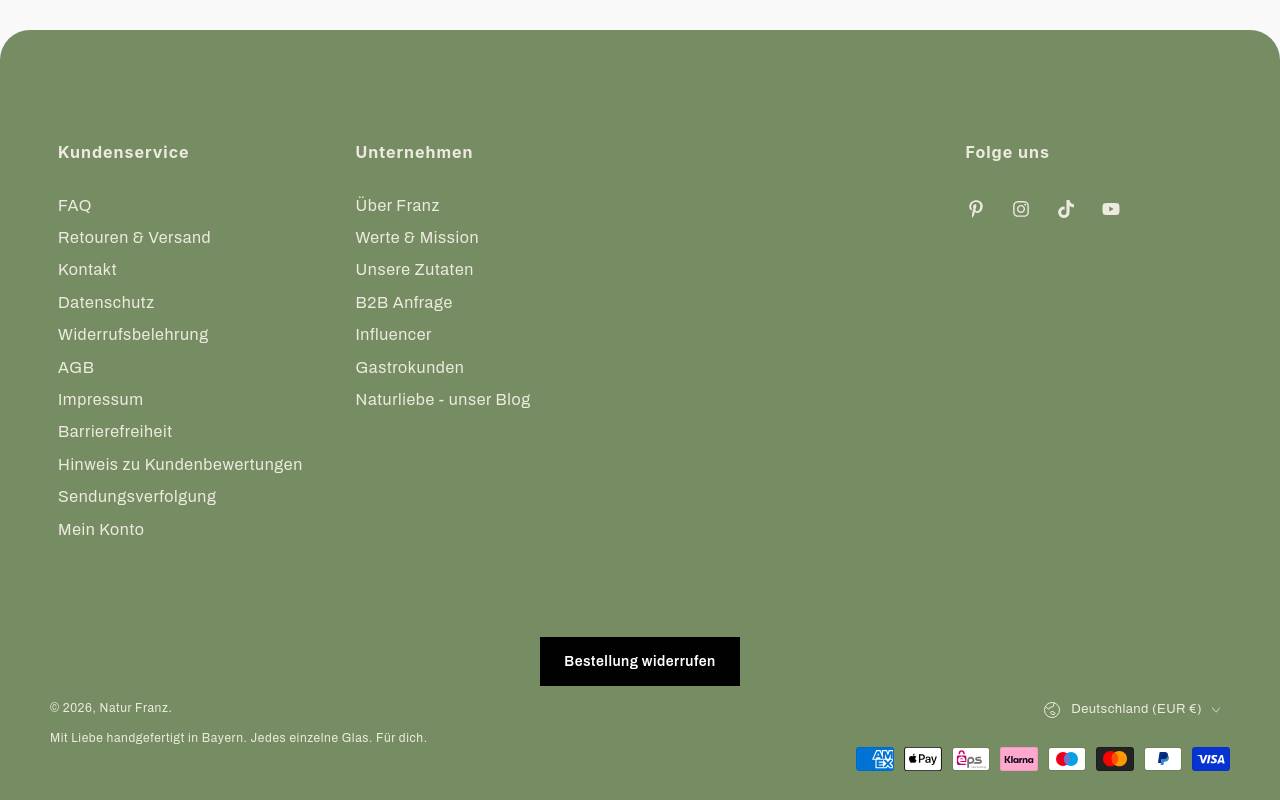
Task: Click the Natur Franz copyright link
Action: point(134,708)
